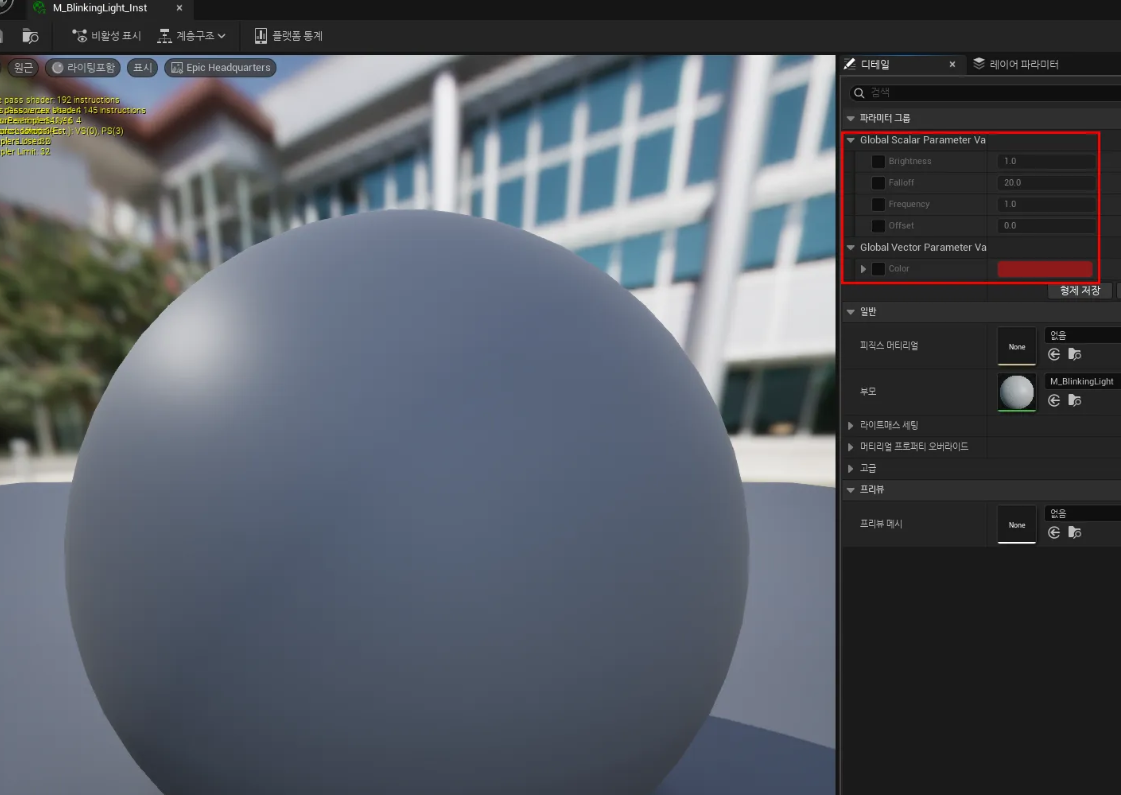
Task: Click the browse-to-asset folder icon in toolbar
Action: pos(30,36)
